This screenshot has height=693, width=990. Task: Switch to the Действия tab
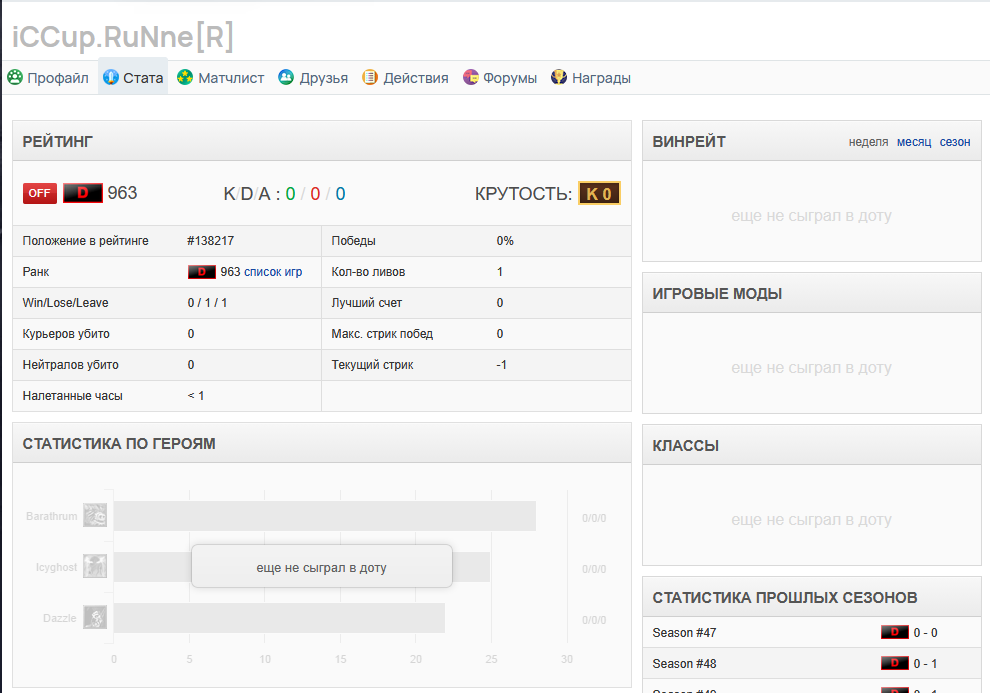tap(405, 78)
